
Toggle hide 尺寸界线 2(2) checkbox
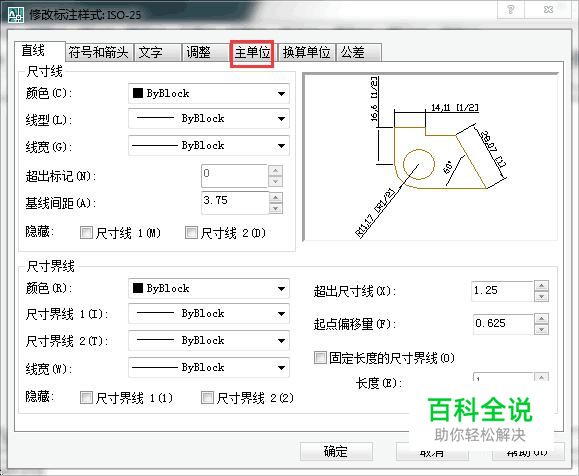[x=207, y=398]
